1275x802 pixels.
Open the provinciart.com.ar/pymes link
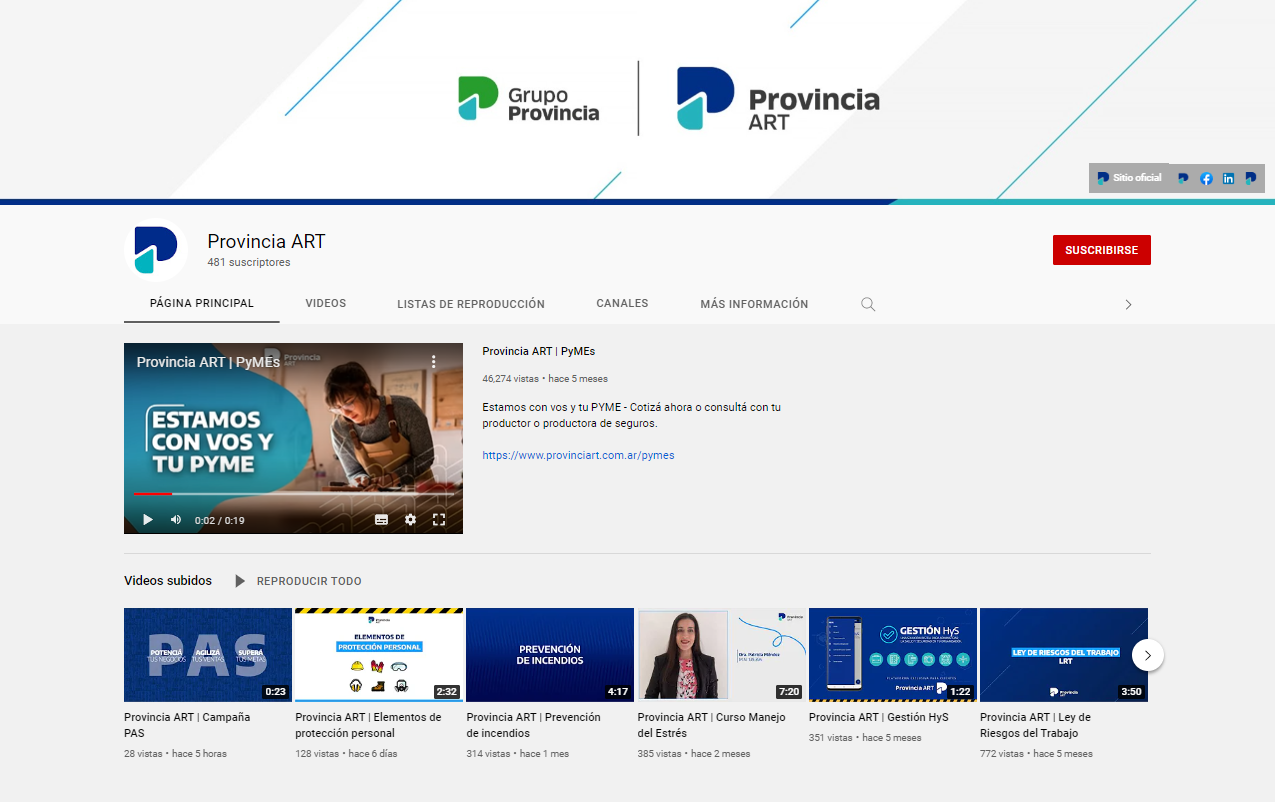coord(578,455)
